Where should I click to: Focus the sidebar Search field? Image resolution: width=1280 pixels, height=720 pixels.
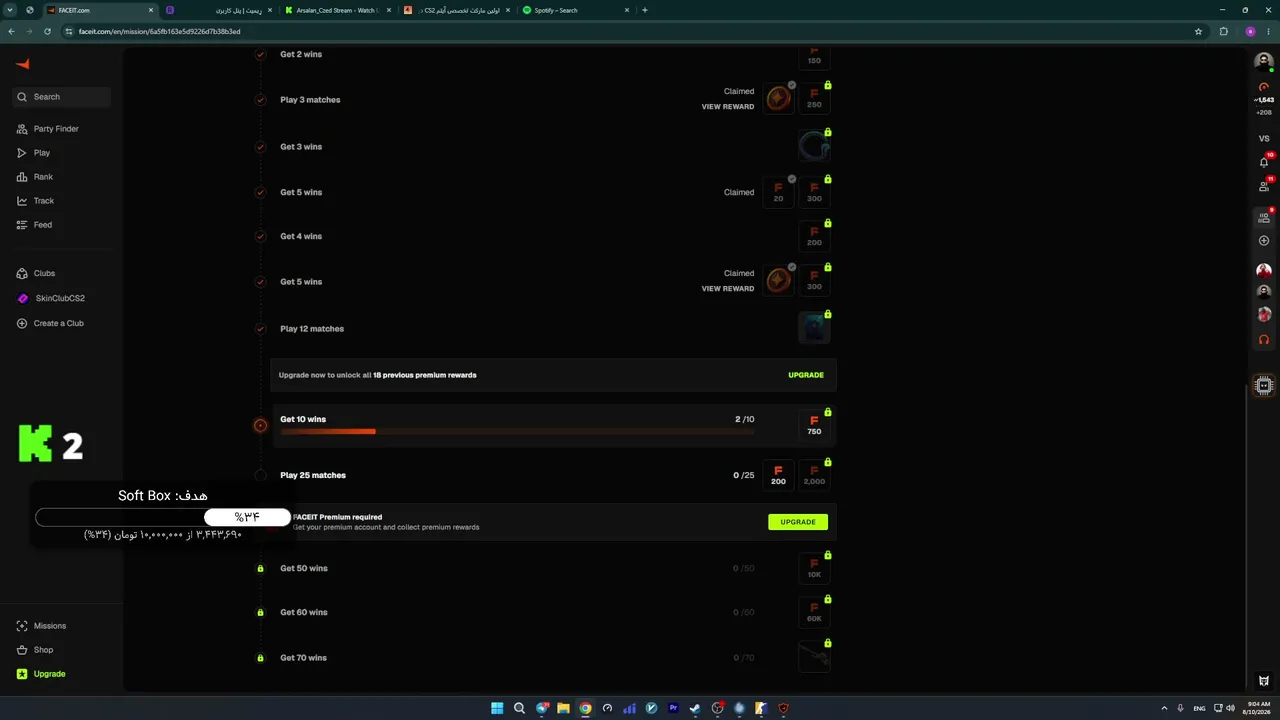[62, 97]
